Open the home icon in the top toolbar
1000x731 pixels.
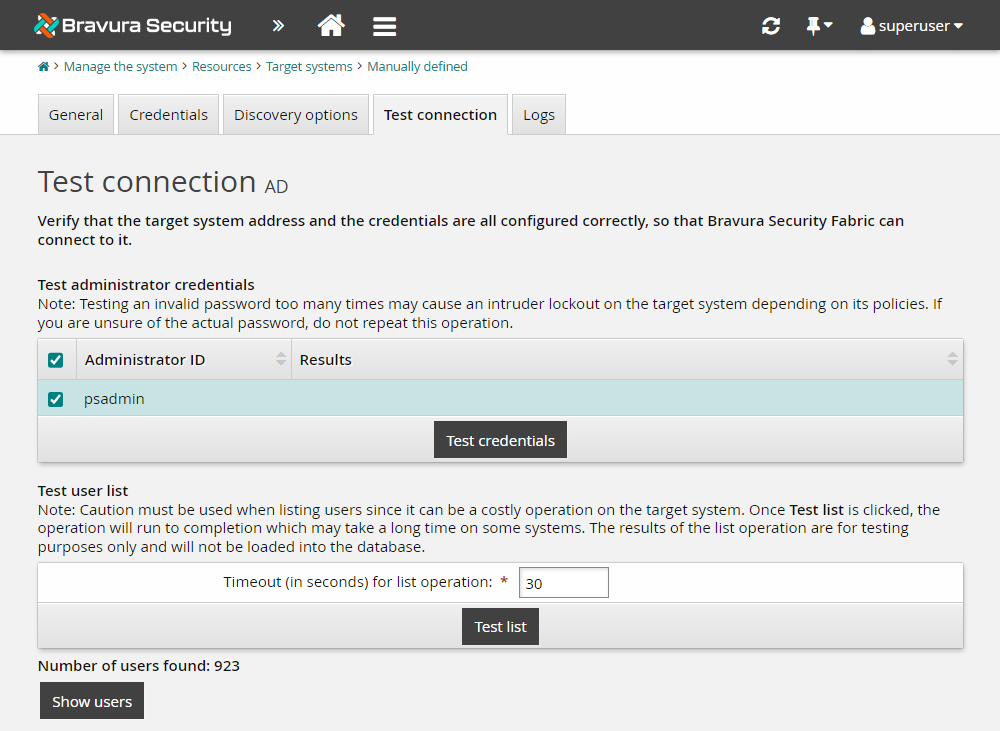pos(331,25)
